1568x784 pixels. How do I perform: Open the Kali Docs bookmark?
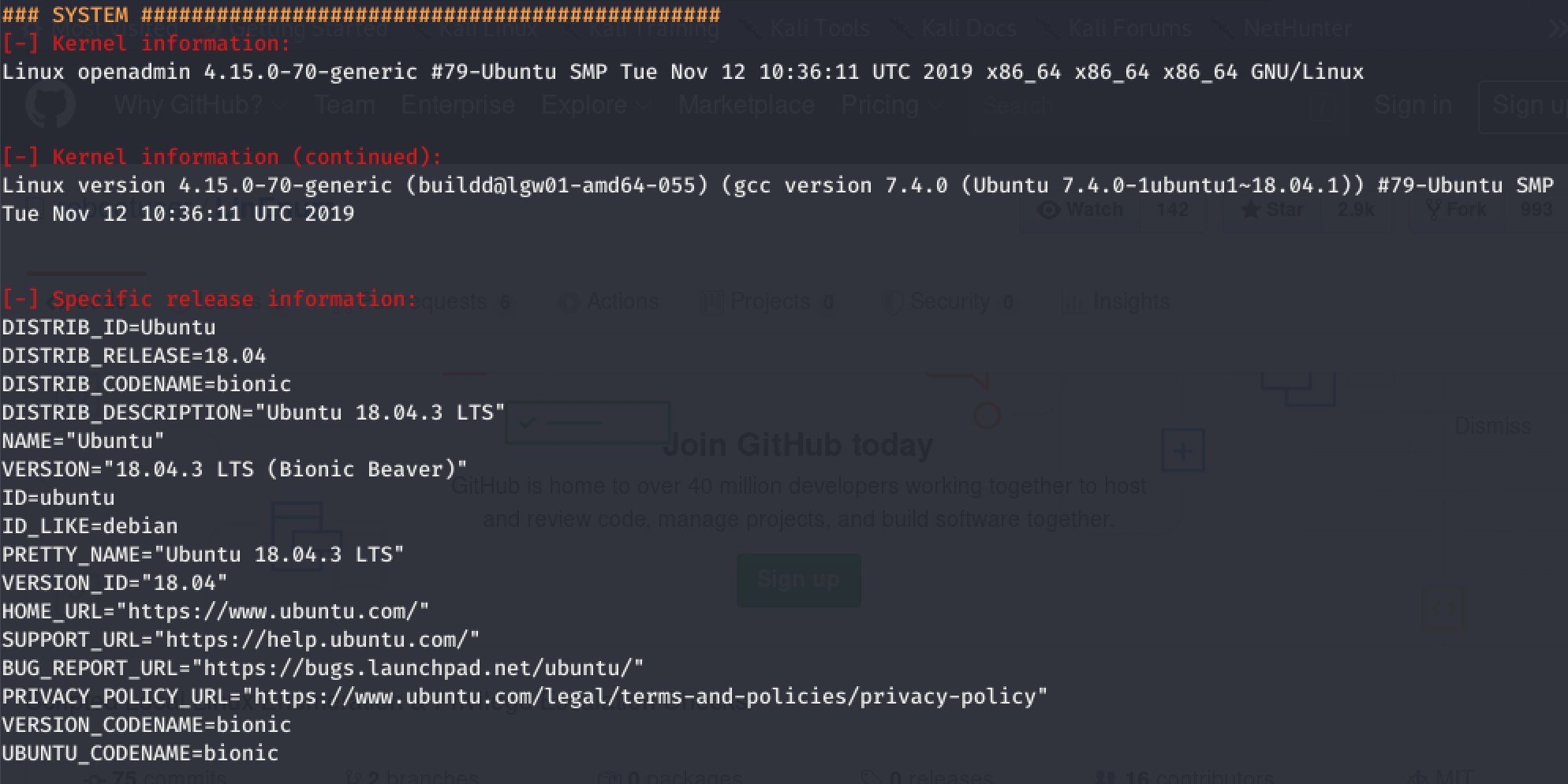point(957,29)
